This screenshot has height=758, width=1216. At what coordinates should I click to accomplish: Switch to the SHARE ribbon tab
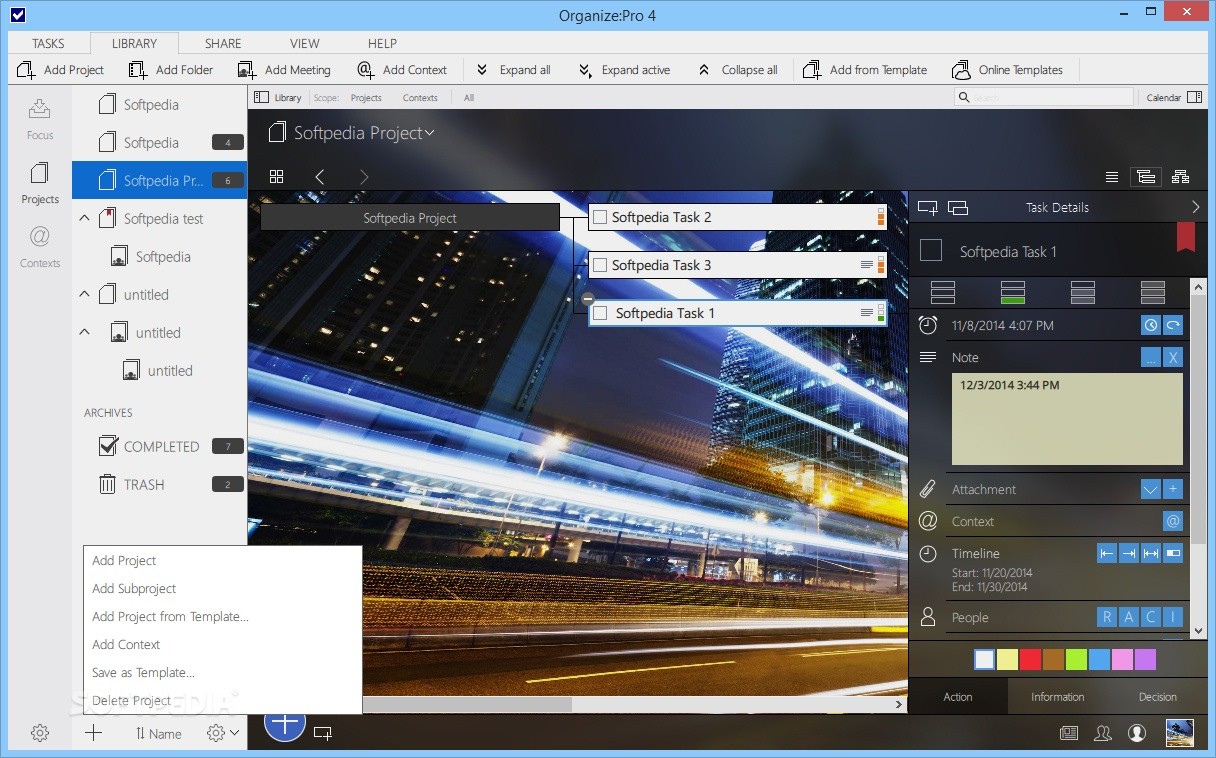click(x=223, y=43)
